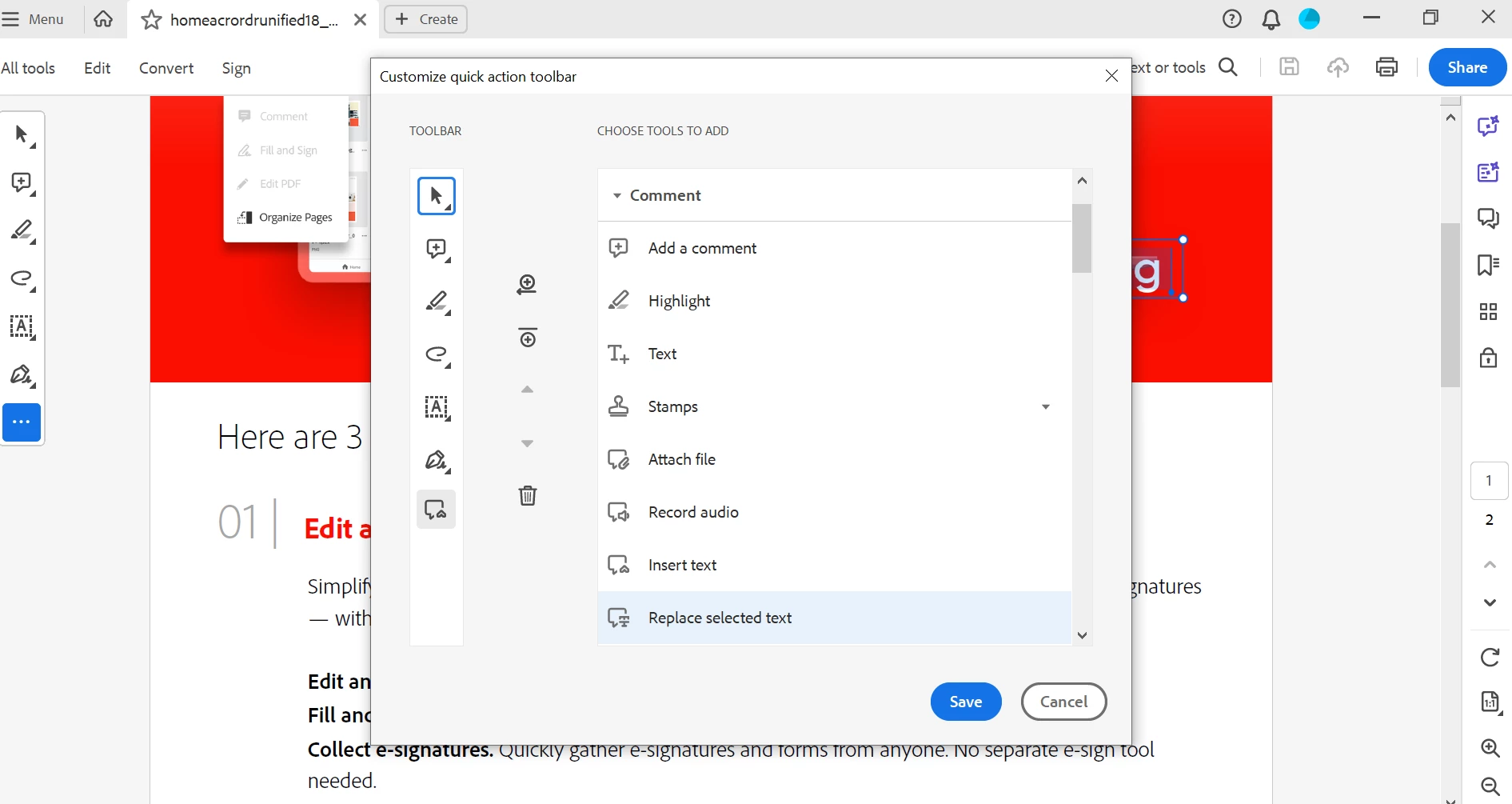Select highlight tool in dialog TOOLBAR list
Viewport: 1512px width, 804px height.
point(437,302)
